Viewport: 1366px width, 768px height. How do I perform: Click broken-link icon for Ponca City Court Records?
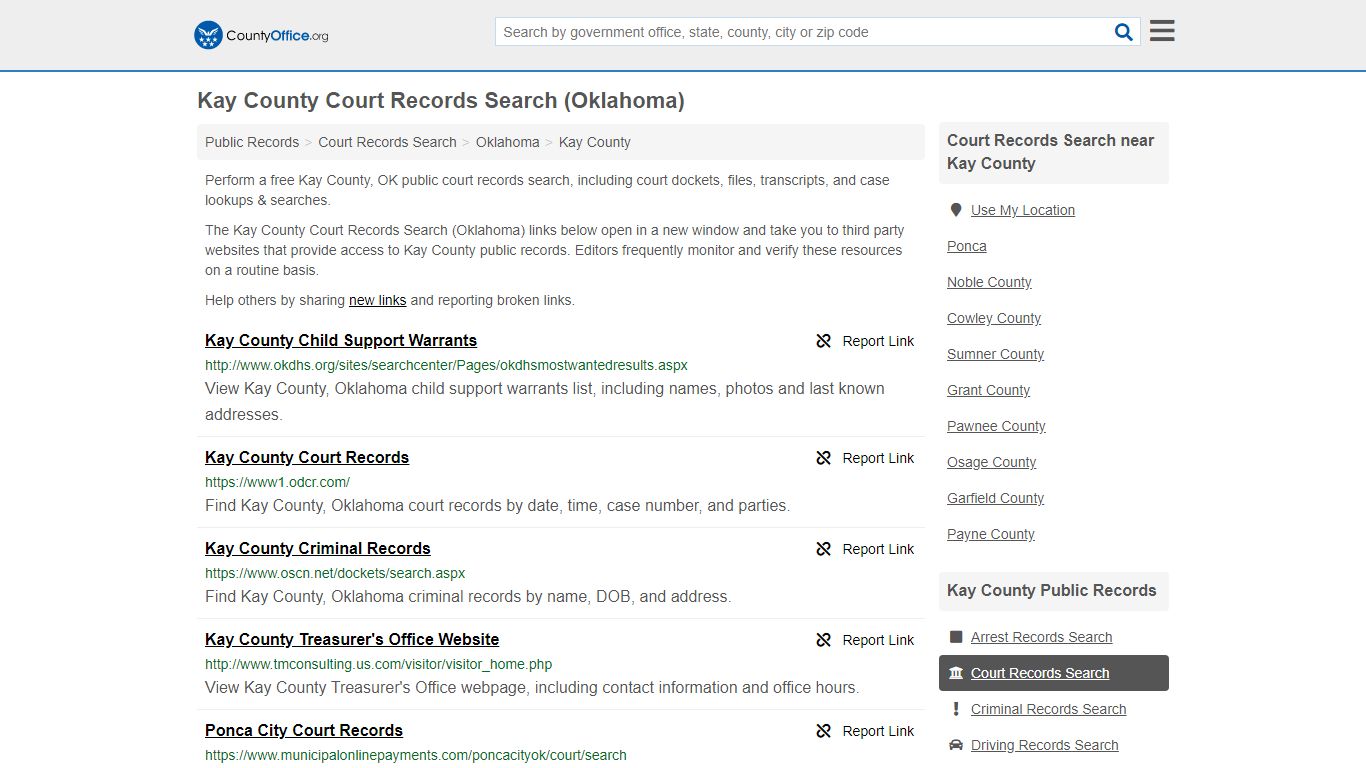tap(824, 731)
